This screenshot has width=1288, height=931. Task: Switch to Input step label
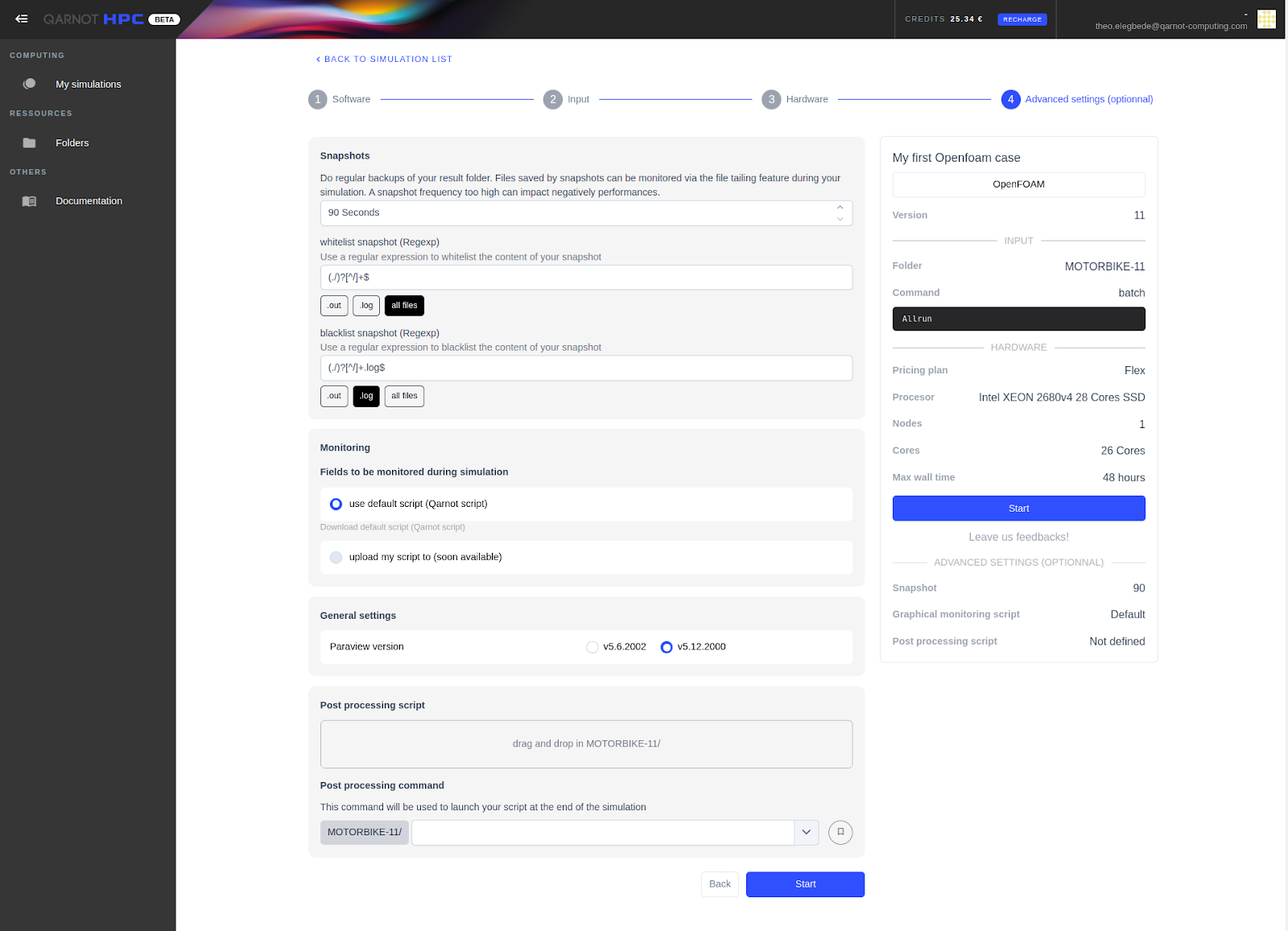578,99
